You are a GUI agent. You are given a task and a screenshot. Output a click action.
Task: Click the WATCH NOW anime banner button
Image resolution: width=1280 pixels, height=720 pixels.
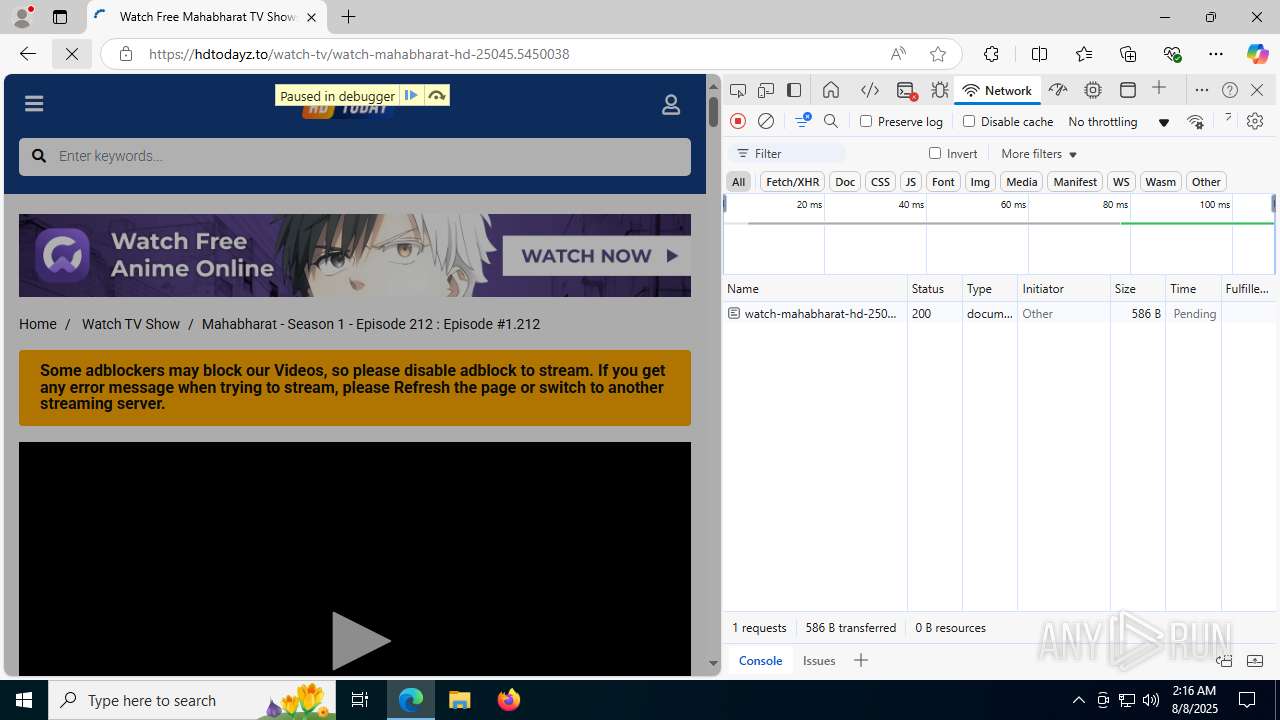(596, 256)
